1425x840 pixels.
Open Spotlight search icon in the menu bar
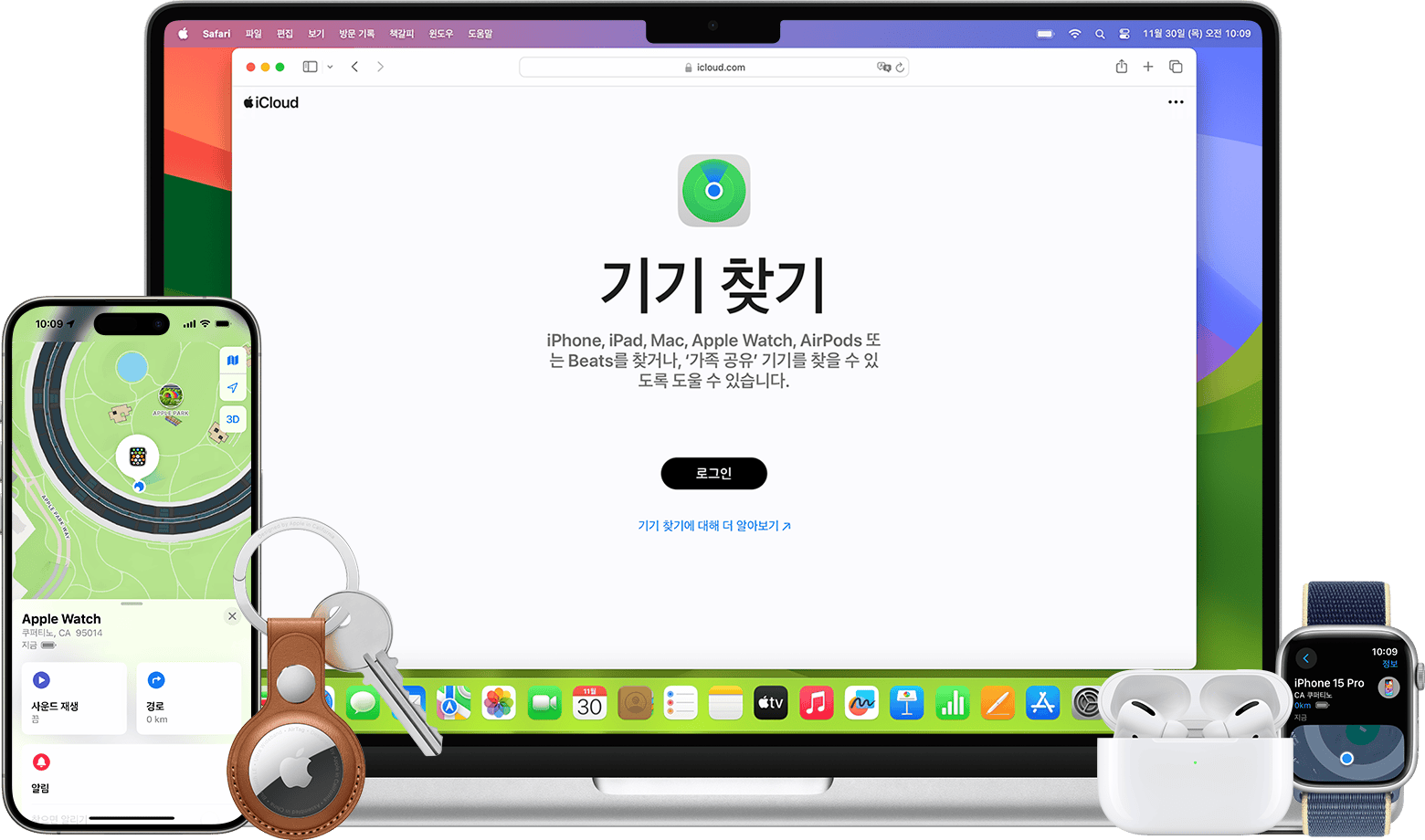click(1100, 34)
